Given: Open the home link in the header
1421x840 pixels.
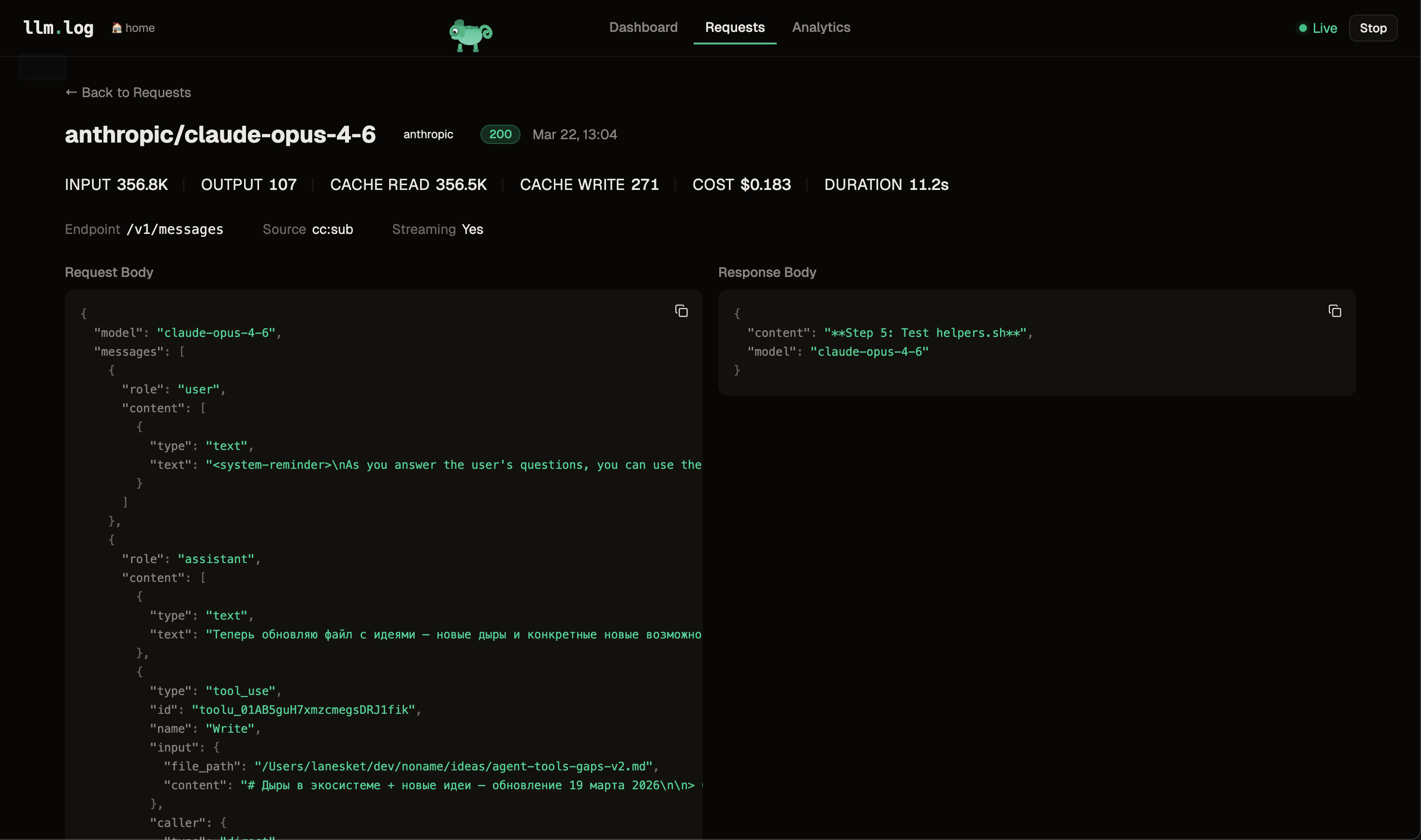Looking at the screenshot, I should [x=140, y=28].
